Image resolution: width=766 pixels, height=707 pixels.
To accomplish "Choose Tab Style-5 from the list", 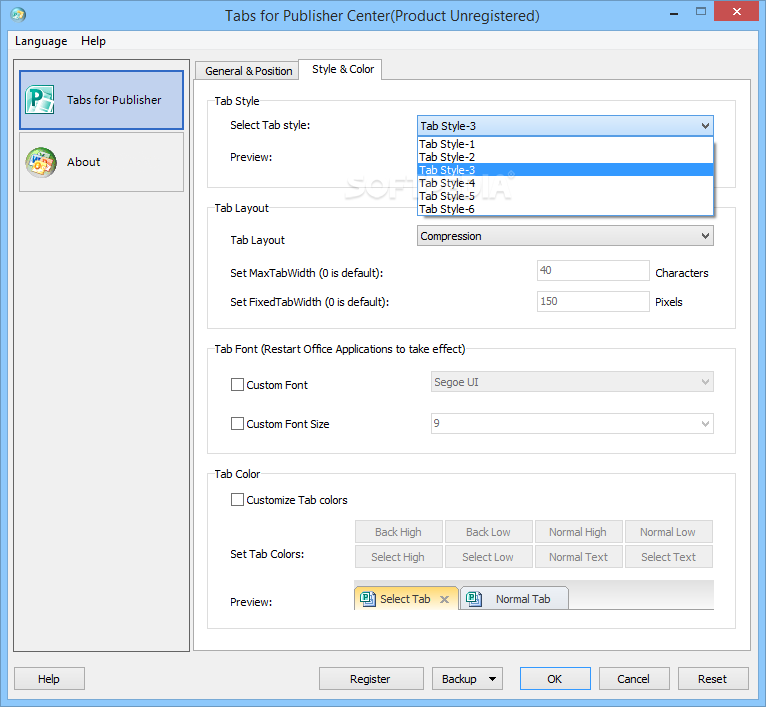I will [565, 196].
